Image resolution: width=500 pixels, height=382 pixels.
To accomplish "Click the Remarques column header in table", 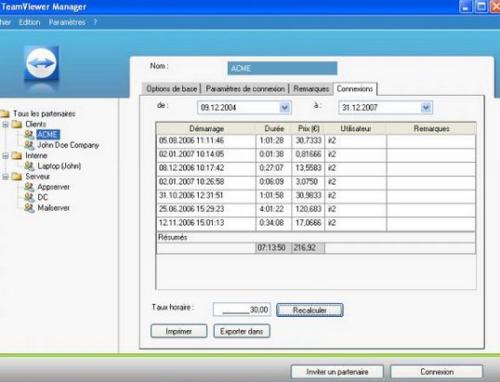I will coord(431,128).
